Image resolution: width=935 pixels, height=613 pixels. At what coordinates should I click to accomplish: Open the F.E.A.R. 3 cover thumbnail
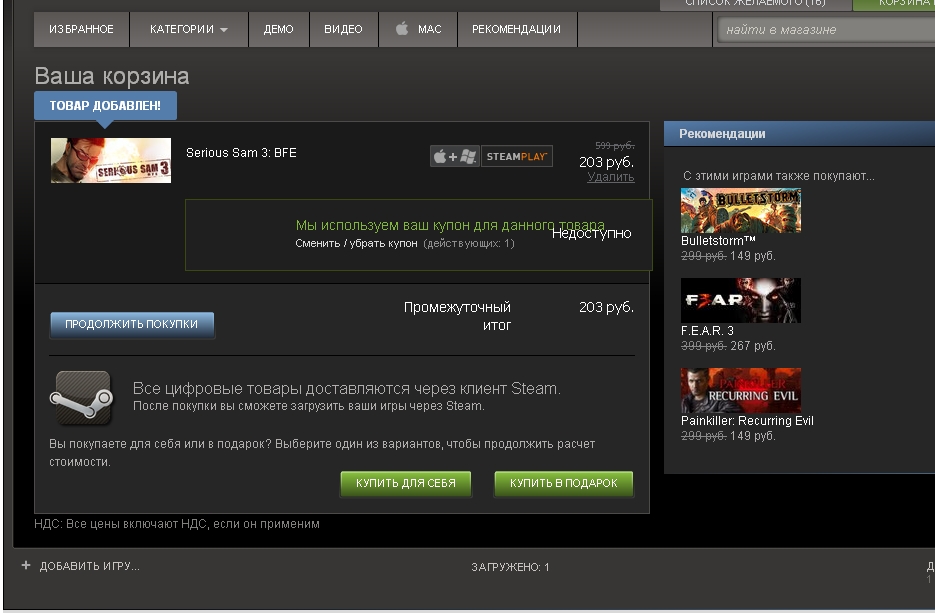[741, 301]
